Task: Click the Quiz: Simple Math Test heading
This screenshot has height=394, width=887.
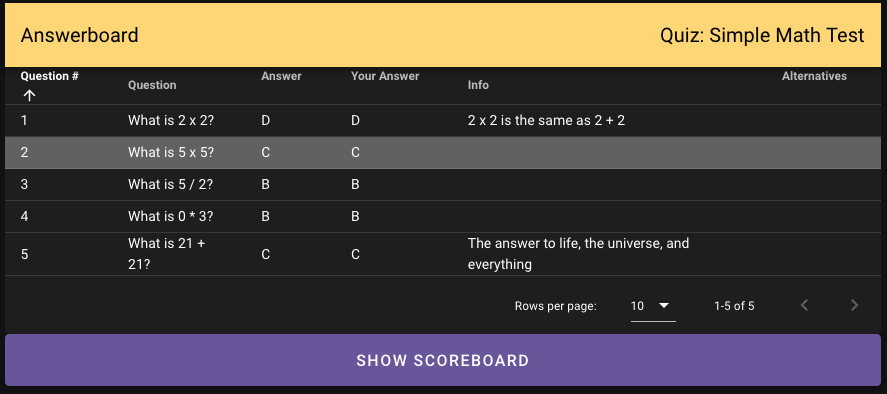Action: 762,35
